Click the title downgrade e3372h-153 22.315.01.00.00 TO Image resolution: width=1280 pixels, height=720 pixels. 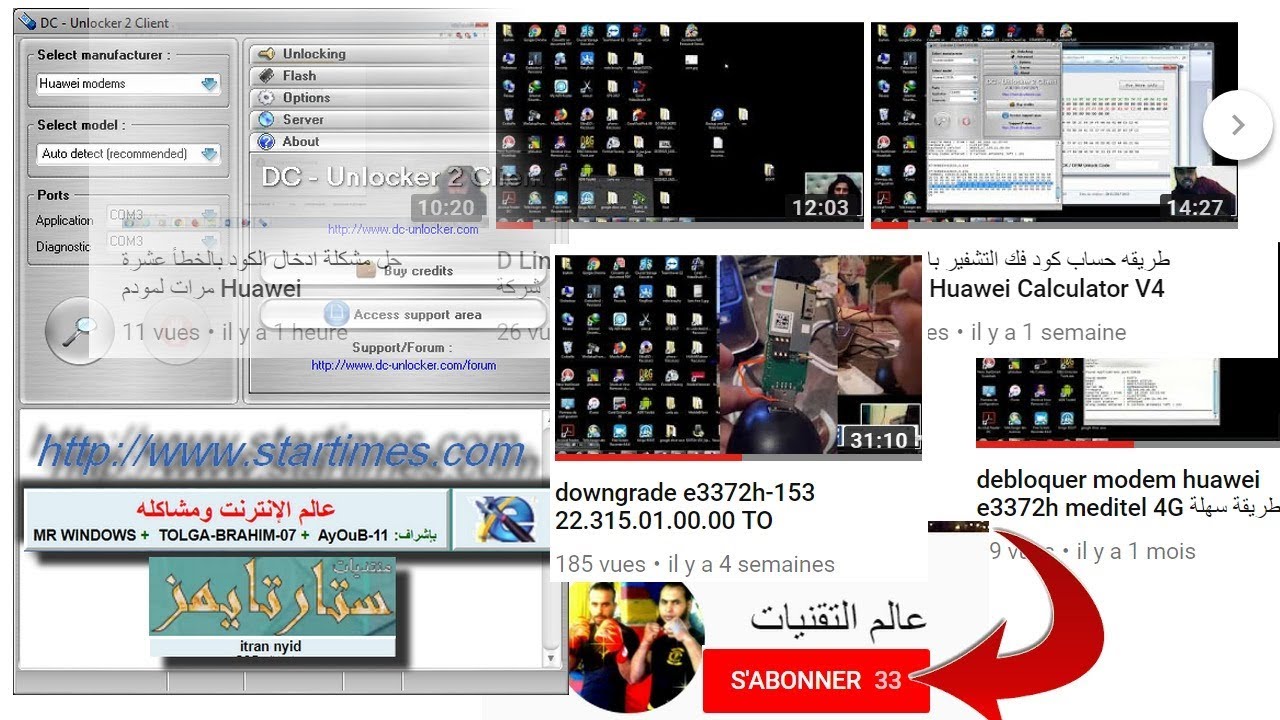[x=685, y=506]
